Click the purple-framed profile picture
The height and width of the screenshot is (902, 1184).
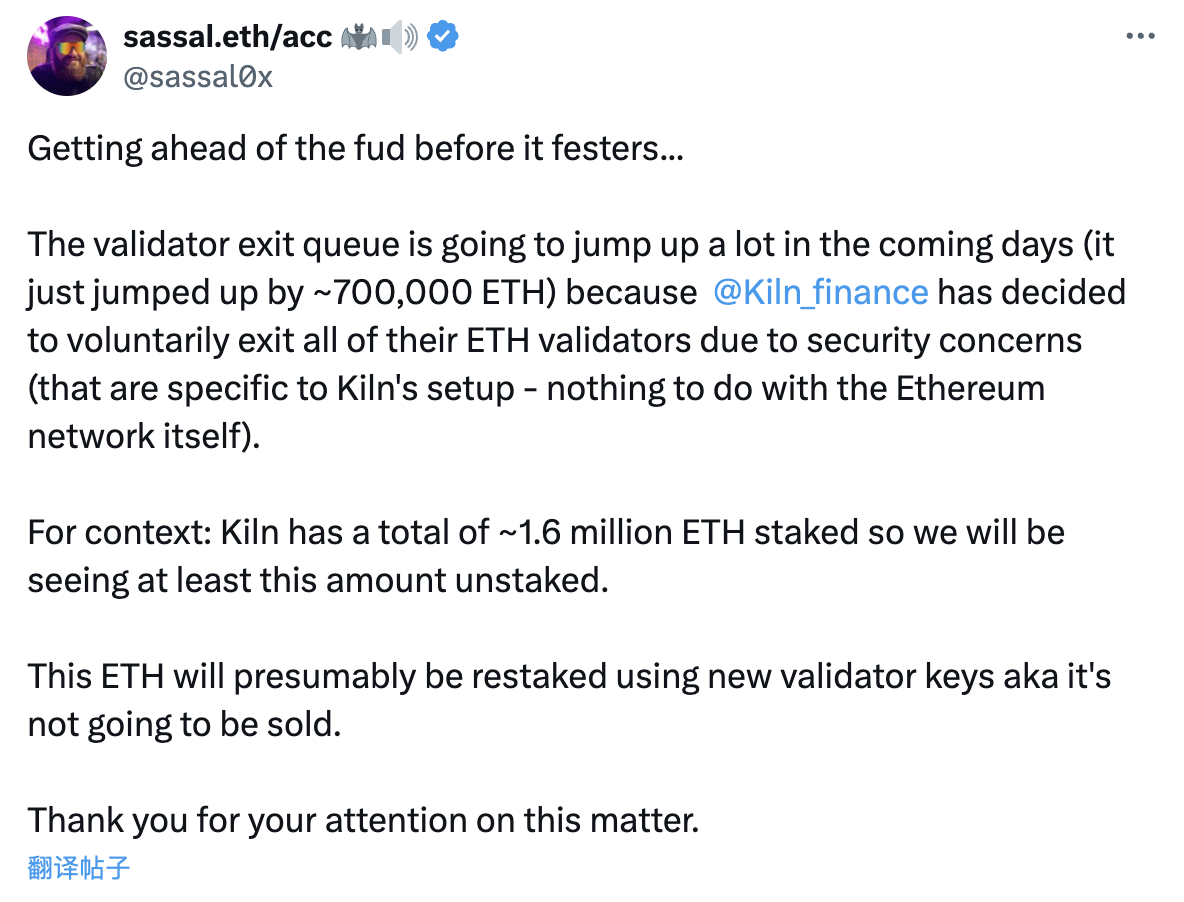point(66,56)
